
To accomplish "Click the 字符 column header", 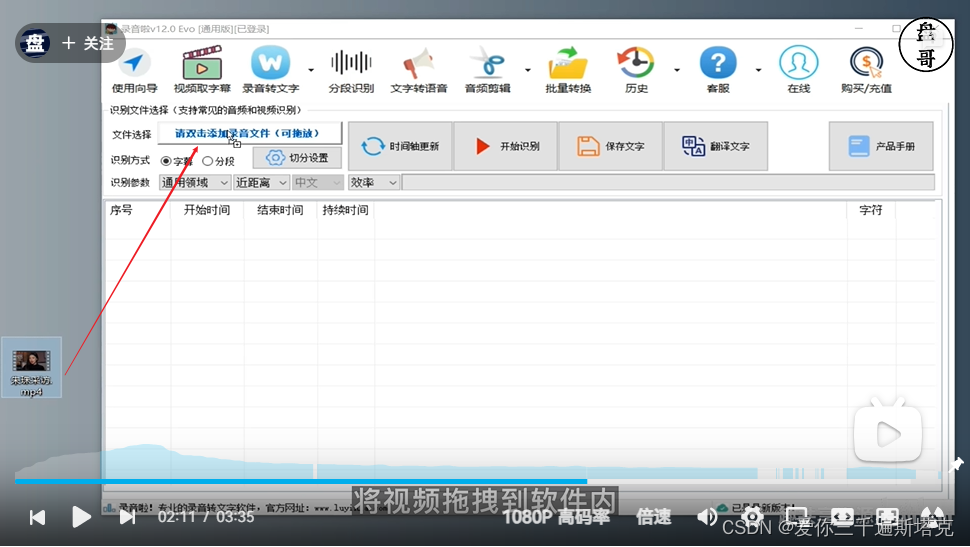I will (x=870, y=210).
